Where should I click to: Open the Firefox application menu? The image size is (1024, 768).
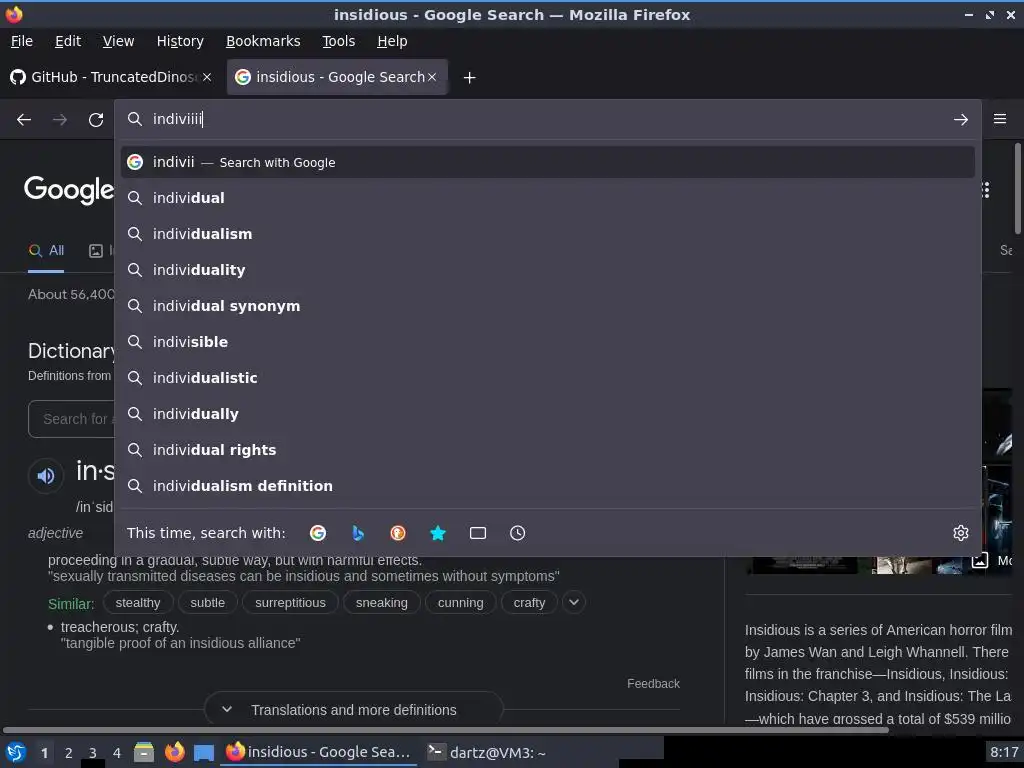(999, 119)
